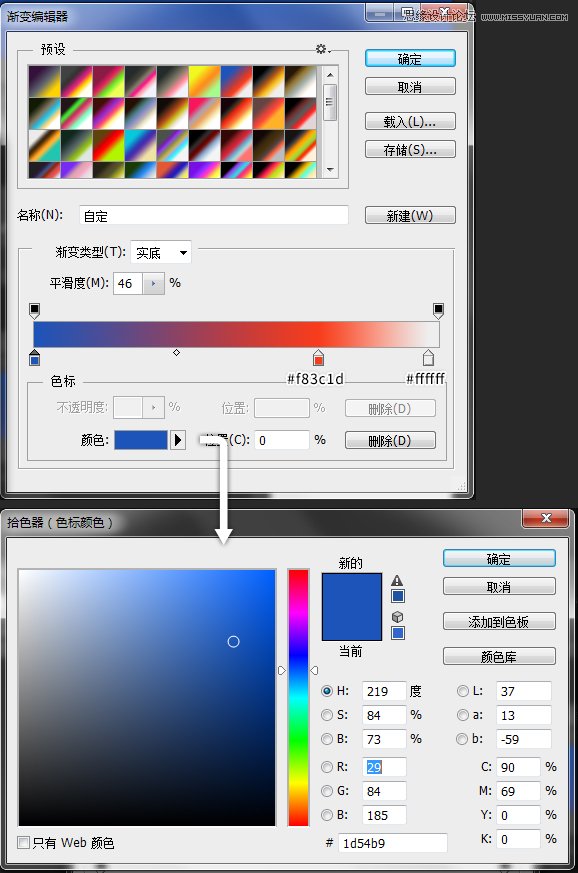Click the out-of-gamut warning triangle icon
578x873 pixels.
[397, 581]
